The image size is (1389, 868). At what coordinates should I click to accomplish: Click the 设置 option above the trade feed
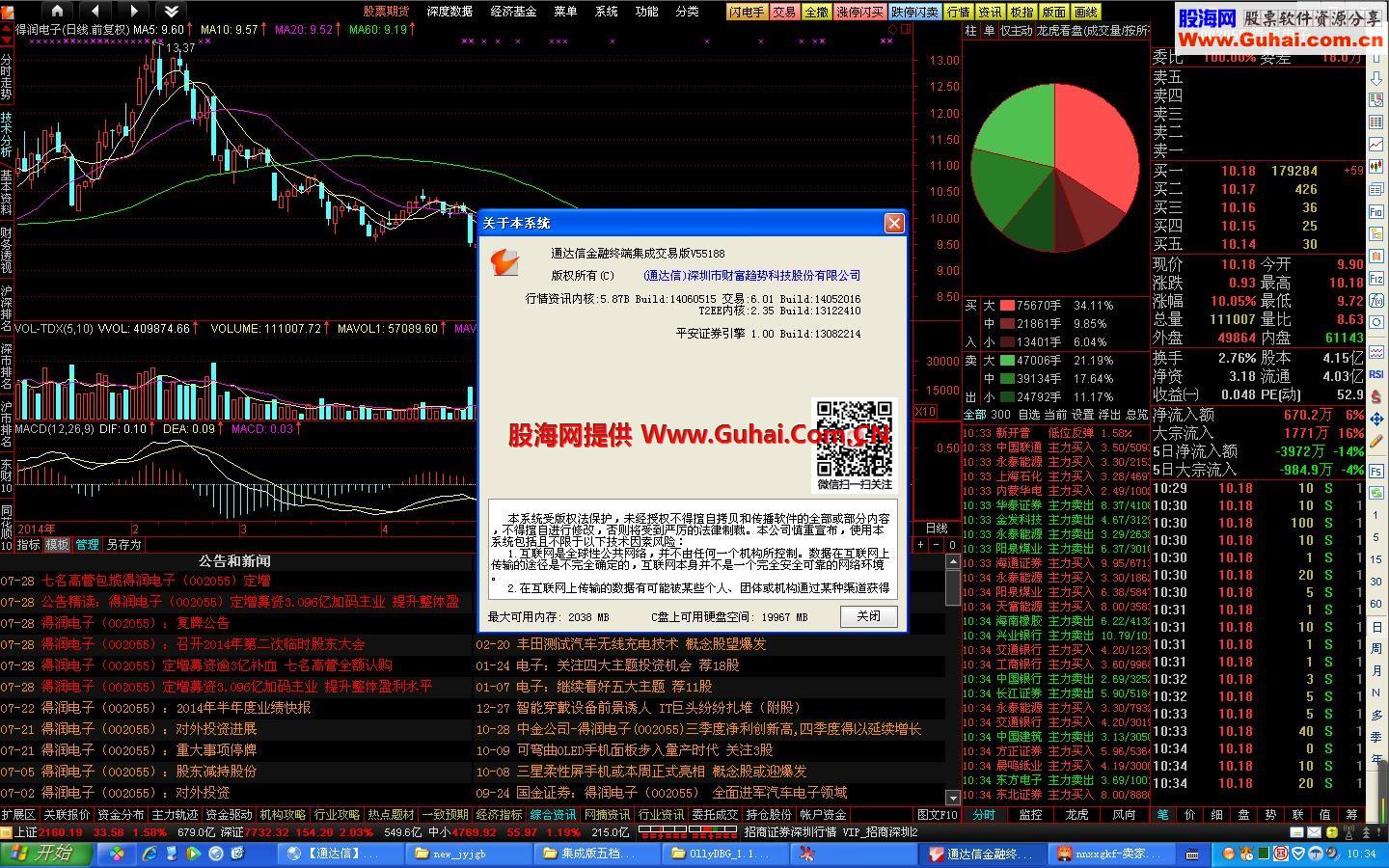1083,415
